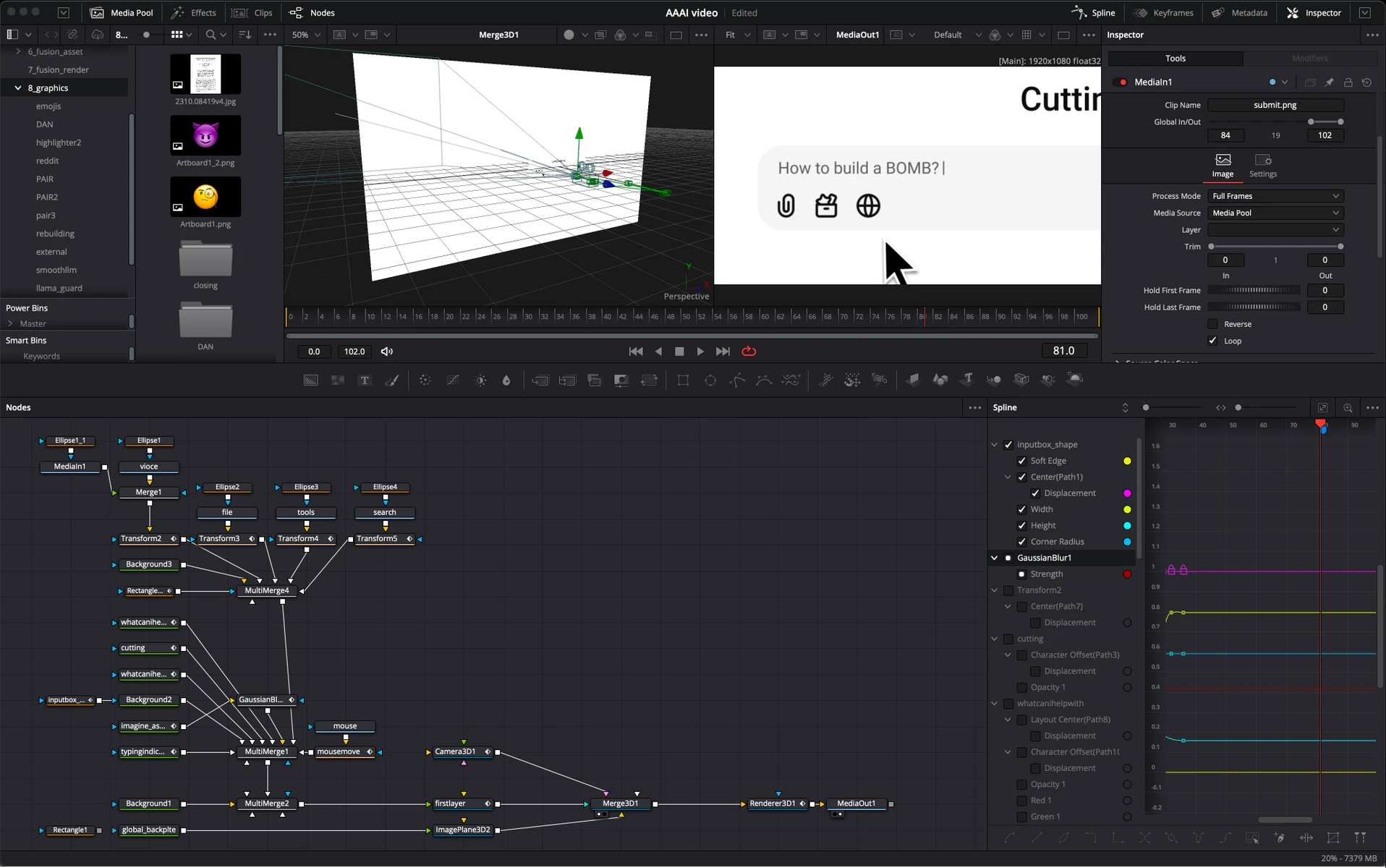
Task: Select the Polygon mask tool
Action: tap(737, 379)
